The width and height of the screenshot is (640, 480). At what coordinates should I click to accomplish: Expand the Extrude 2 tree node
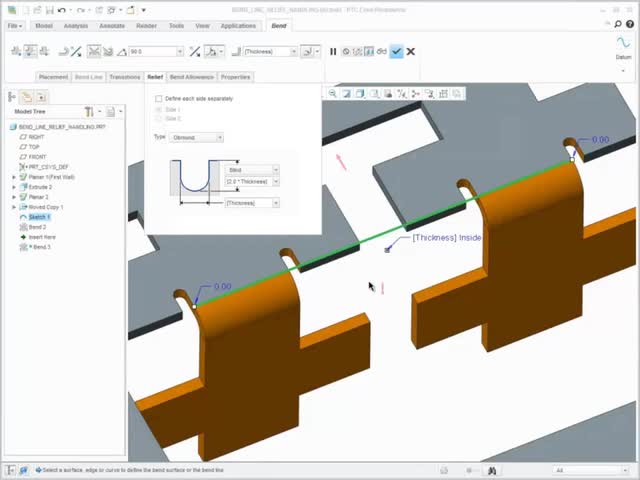click(14, 187)
